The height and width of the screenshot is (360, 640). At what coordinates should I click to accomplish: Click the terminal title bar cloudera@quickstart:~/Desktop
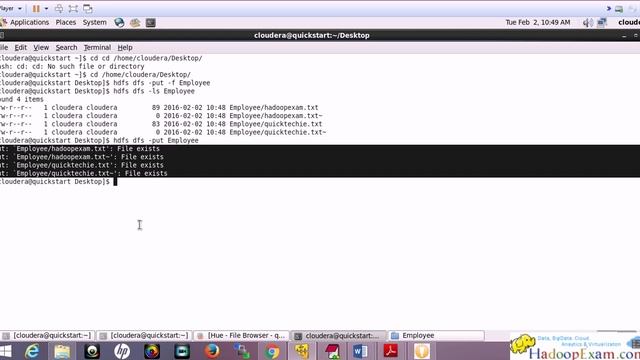[x=312, y=36]
